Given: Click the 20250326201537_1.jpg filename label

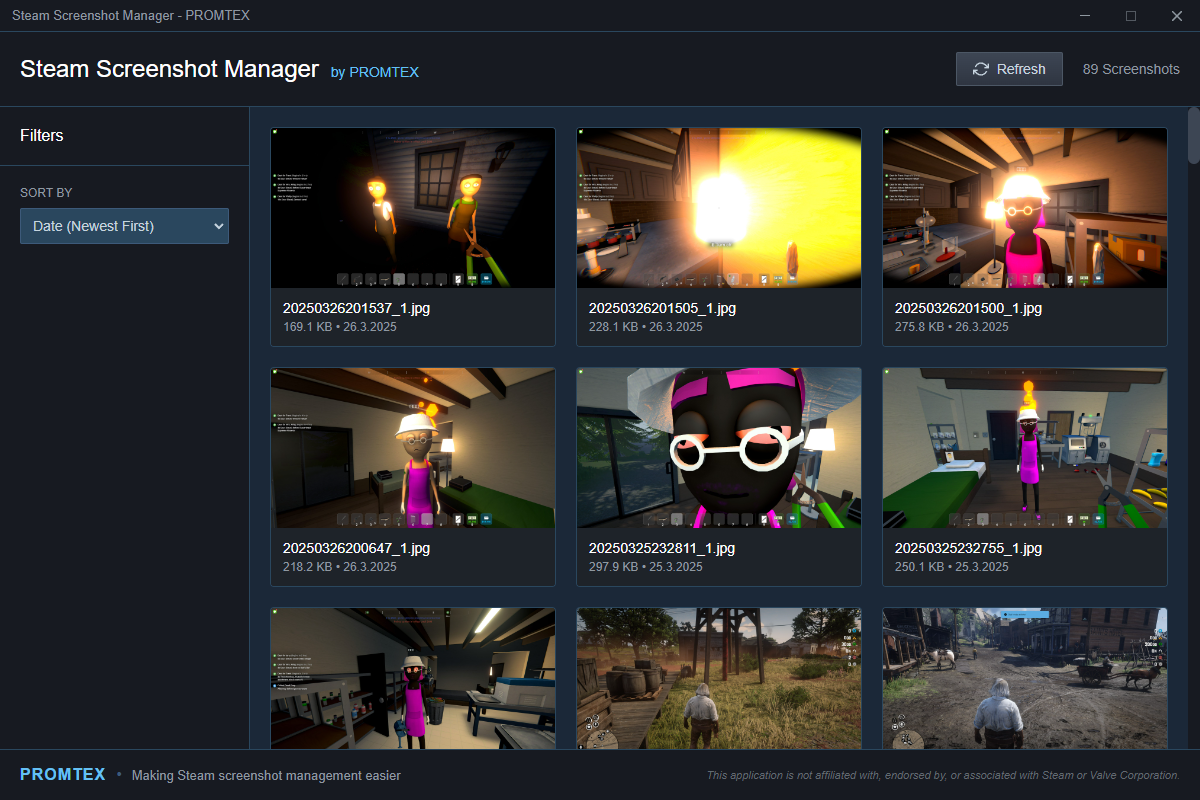Looking at the screenshot, I should pos(357,308).
